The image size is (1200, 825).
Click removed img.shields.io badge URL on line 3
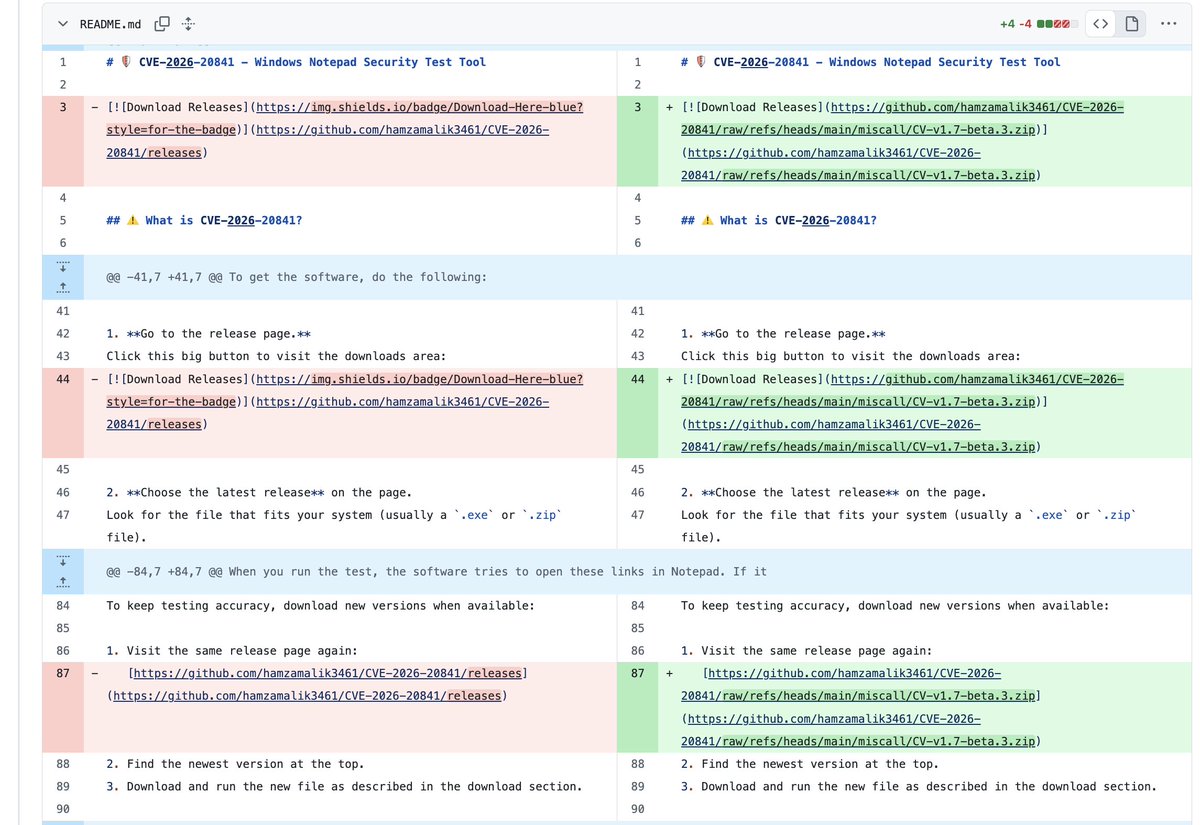(419, 107)
